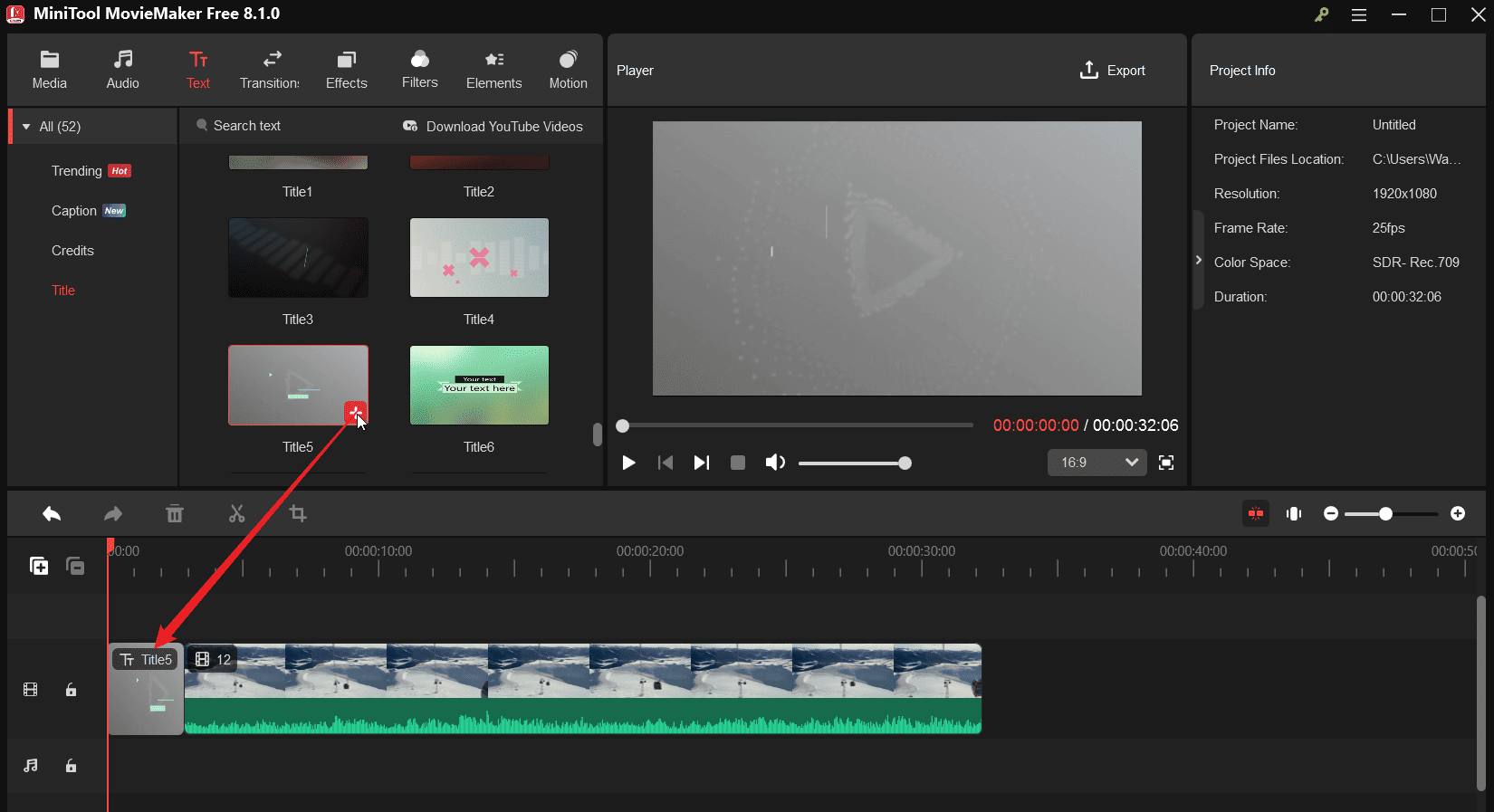Click the text library scrollbar
The width and height of the screenshot is (1494, 812).
click(x=598, y=435)
